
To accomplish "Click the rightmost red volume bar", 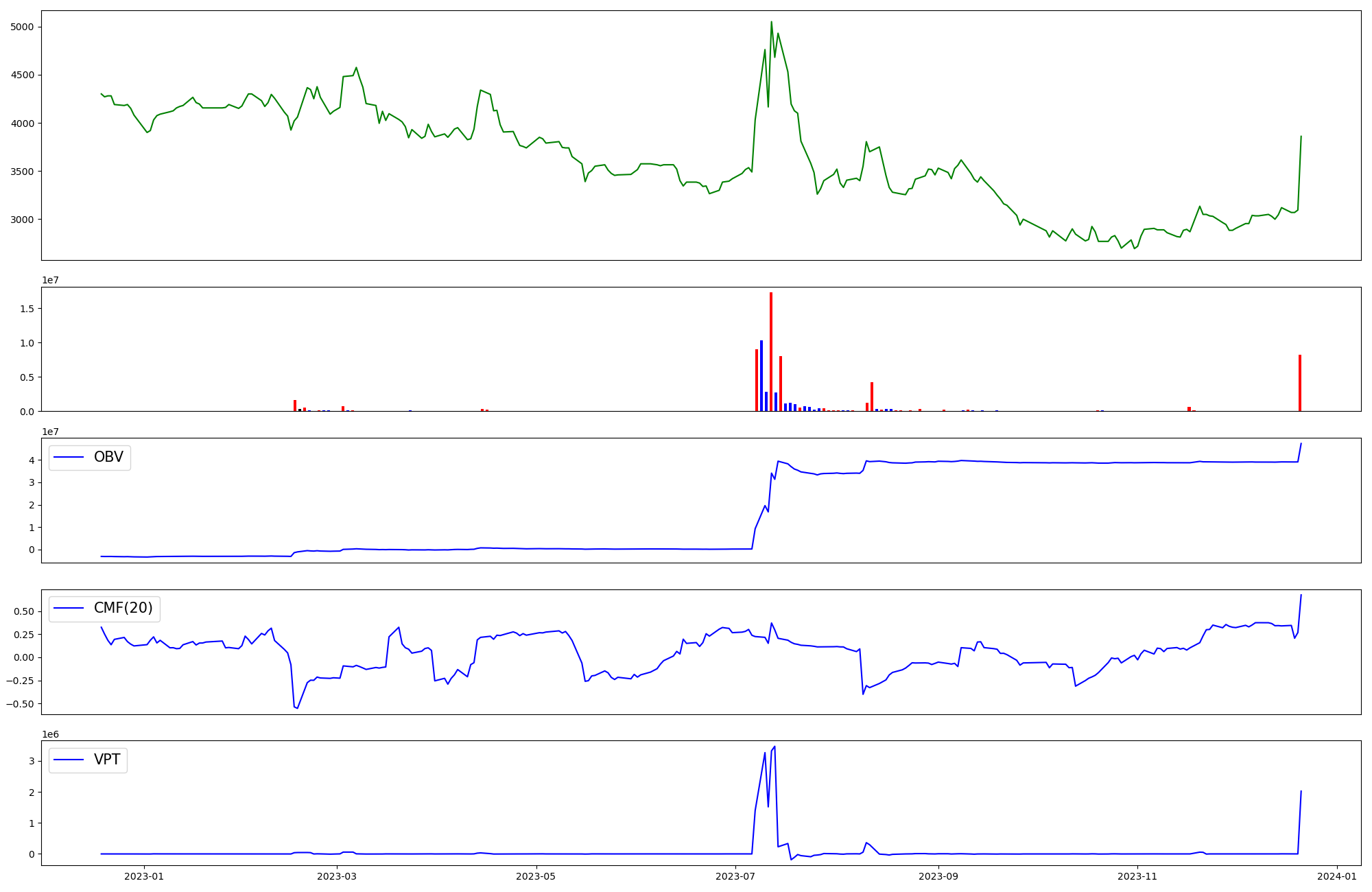I will (x=1300, y=382).
